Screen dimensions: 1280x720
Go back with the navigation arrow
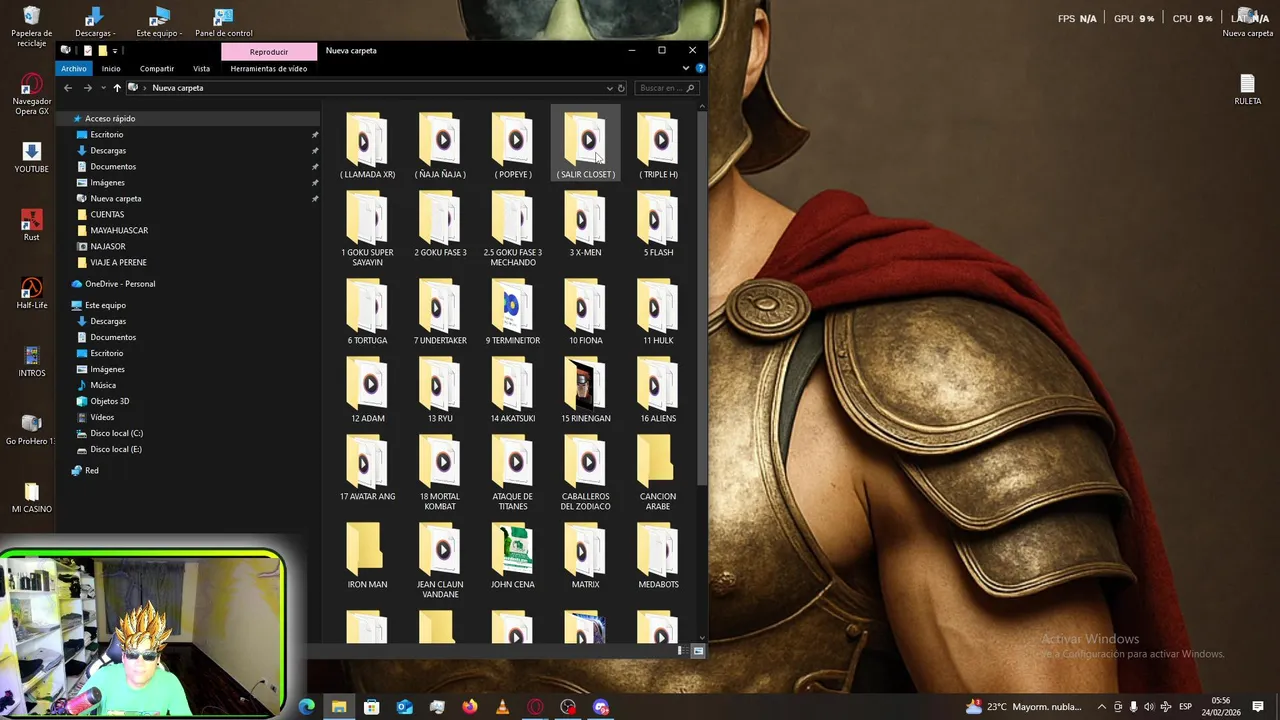[68, 88]
